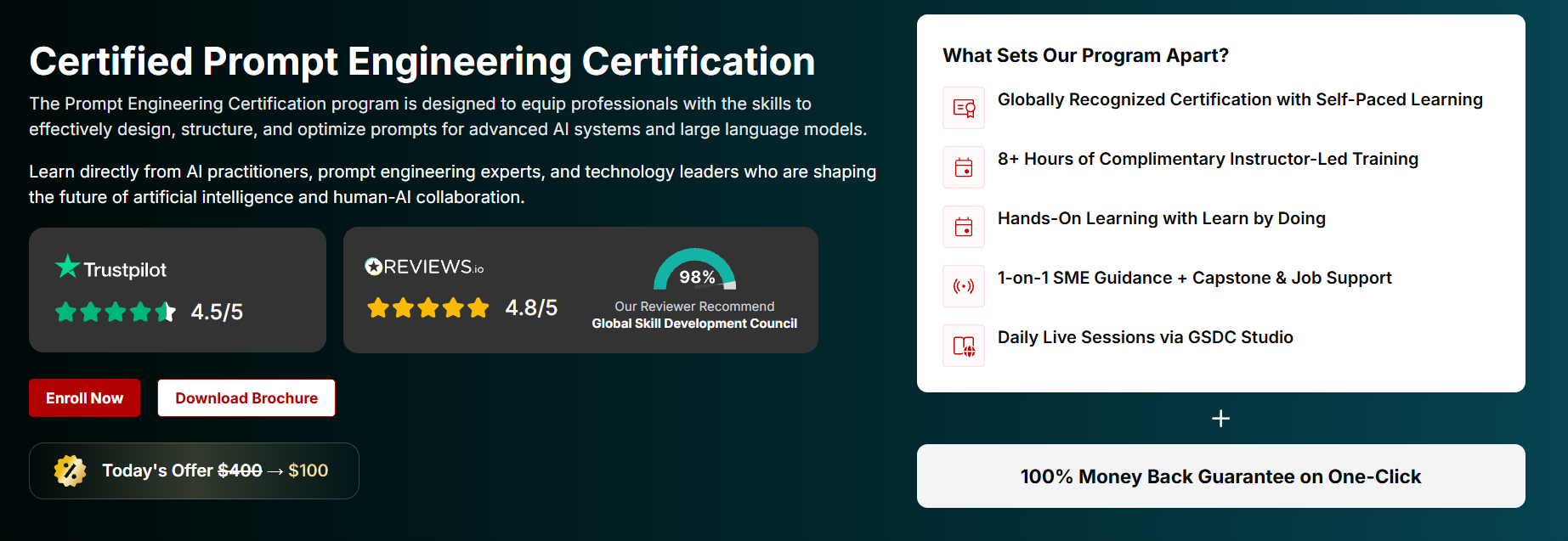Click the globe book icon beside Daily Live Sessions
Viewport: 1568px width, 541px height.
click(964, 346)
